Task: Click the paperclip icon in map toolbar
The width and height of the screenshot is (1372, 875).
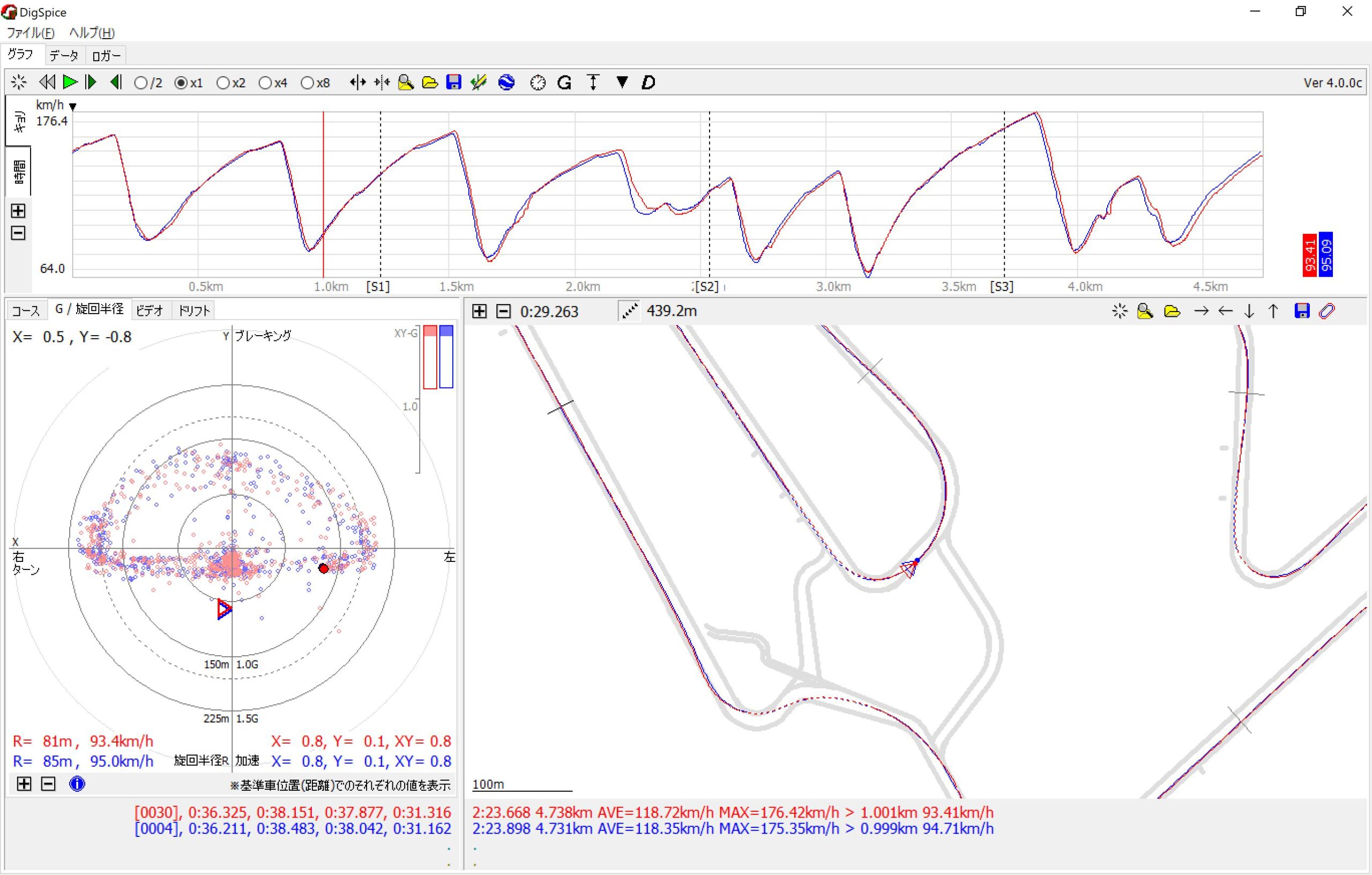Action: (x=1327, y=312)
